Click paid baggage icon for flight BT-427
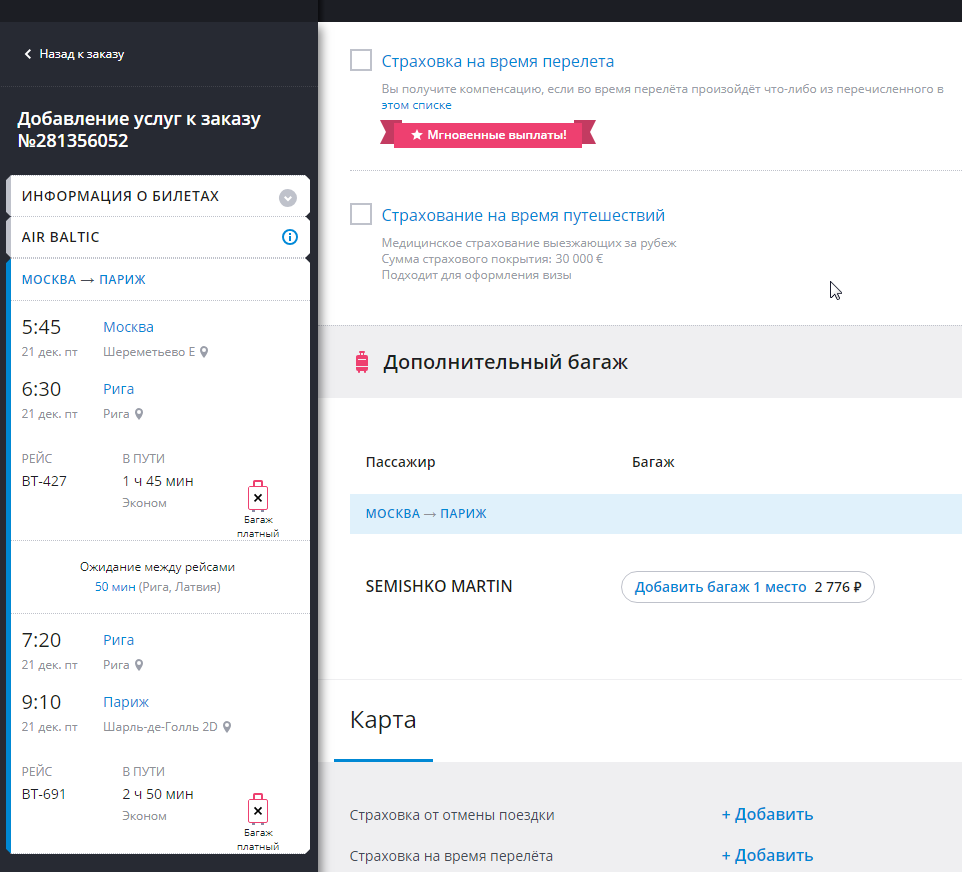The image size is (962, 872). tap(258, 497)
